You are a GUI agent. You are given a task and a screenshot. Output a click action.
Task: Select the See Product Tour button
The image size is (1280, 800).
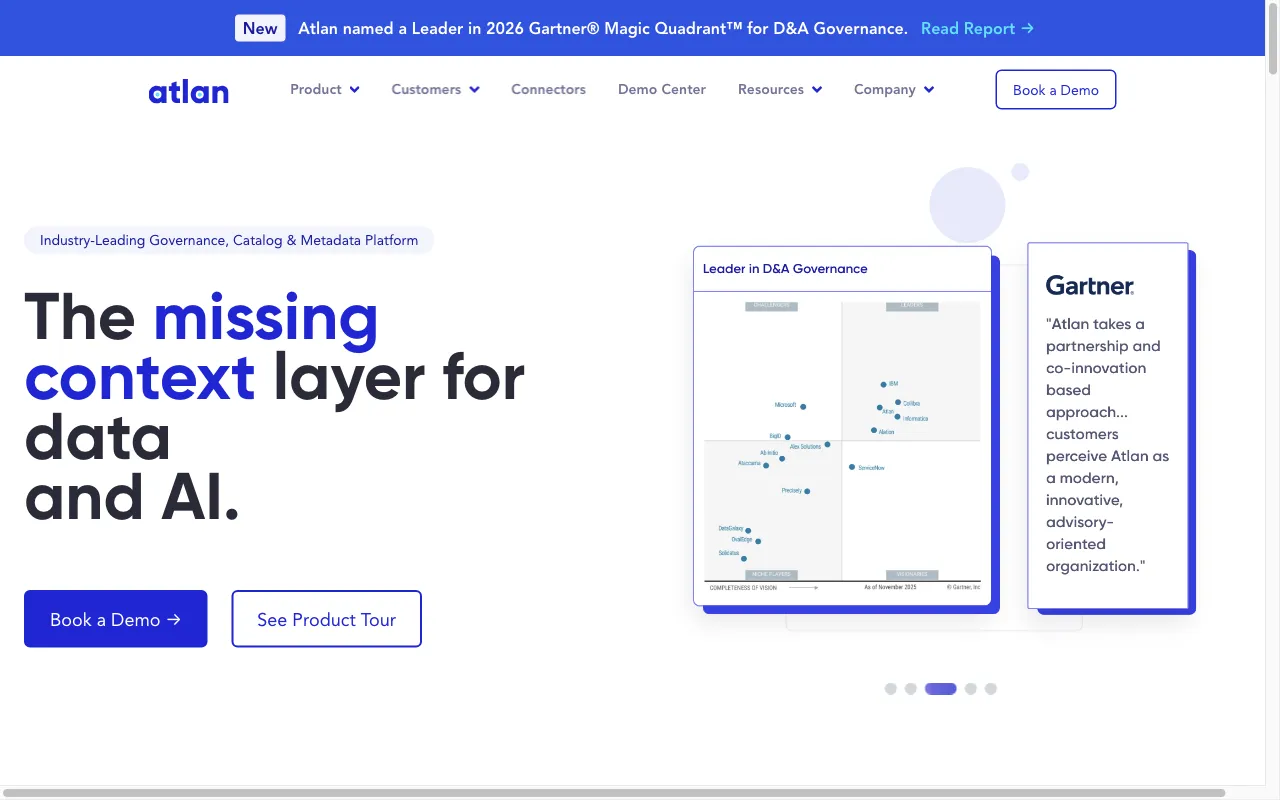click(327, 619)
